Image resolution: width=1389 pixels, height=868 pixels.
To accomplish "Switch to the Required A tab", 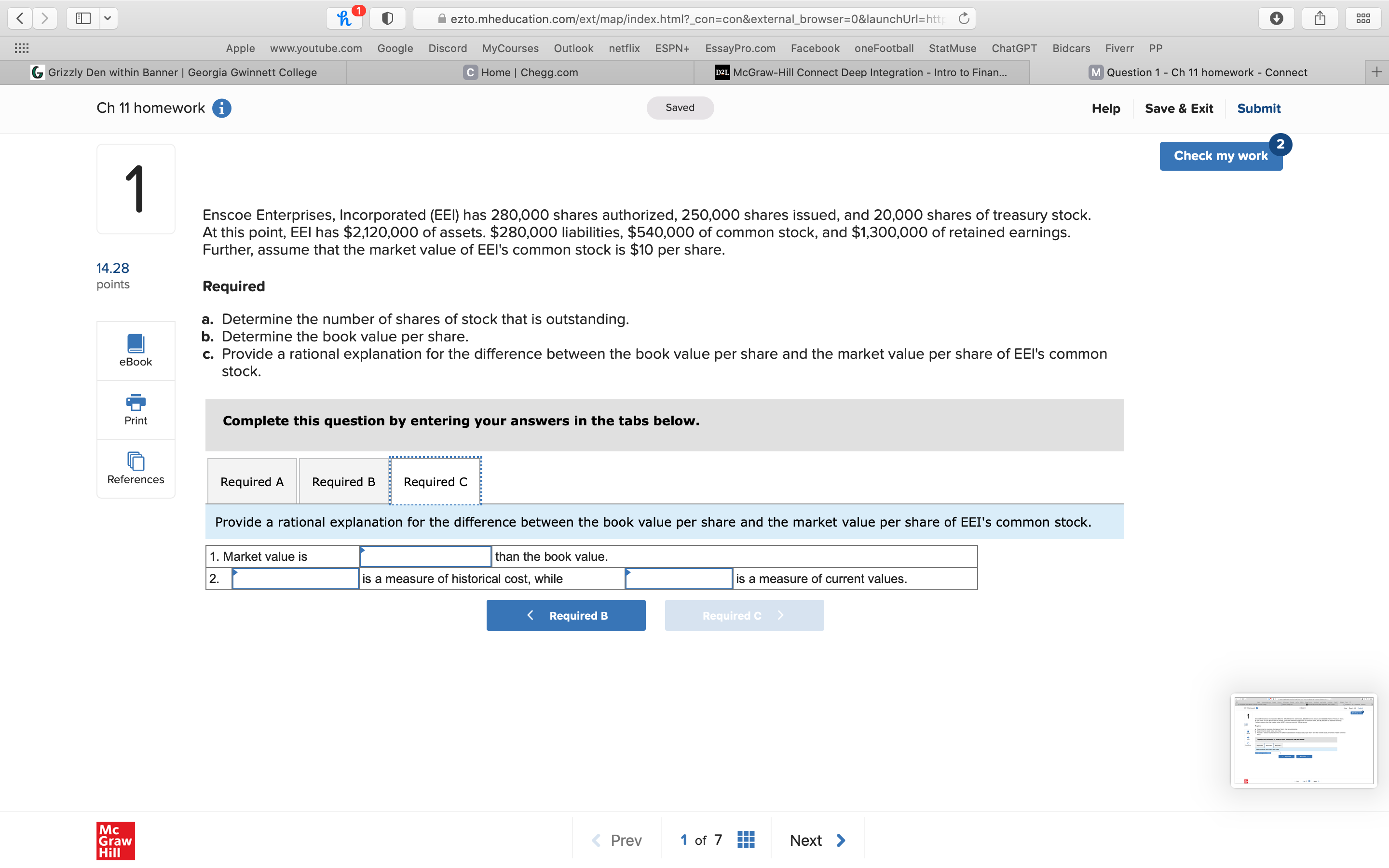I will pos(251,481).
